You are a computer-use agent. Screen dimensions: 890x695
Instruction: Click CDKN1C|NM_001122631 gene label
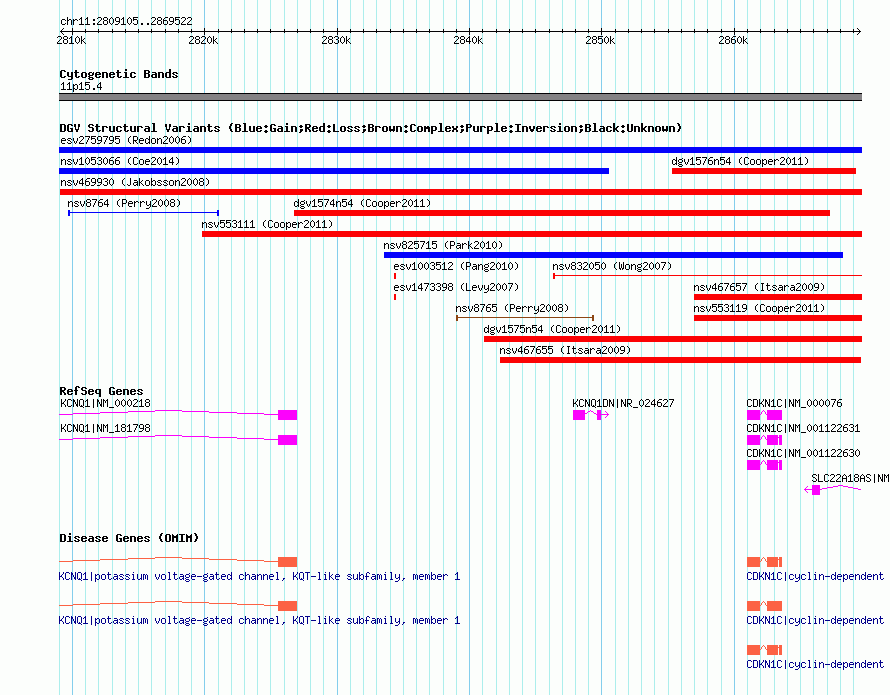(x=803, y=428)
